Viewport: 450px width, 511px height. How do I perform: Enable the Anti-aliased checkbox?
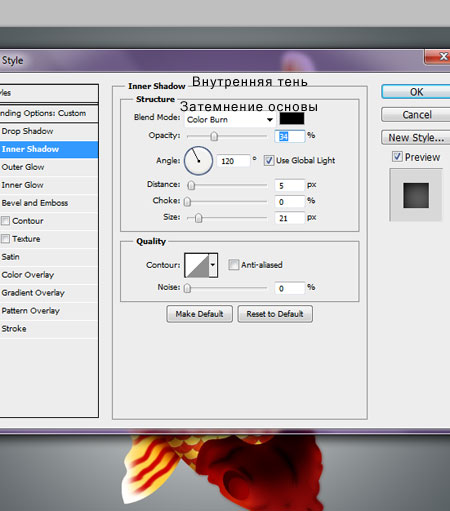point(233,265)
